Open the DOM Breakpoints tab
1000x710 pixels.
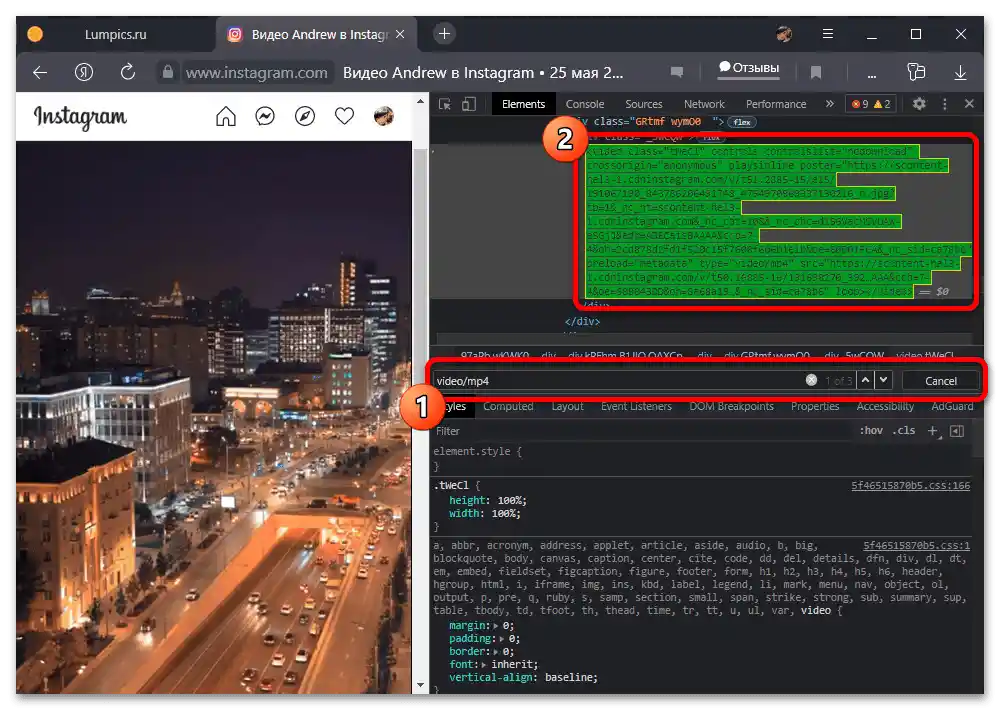click(x=732, y=406)
